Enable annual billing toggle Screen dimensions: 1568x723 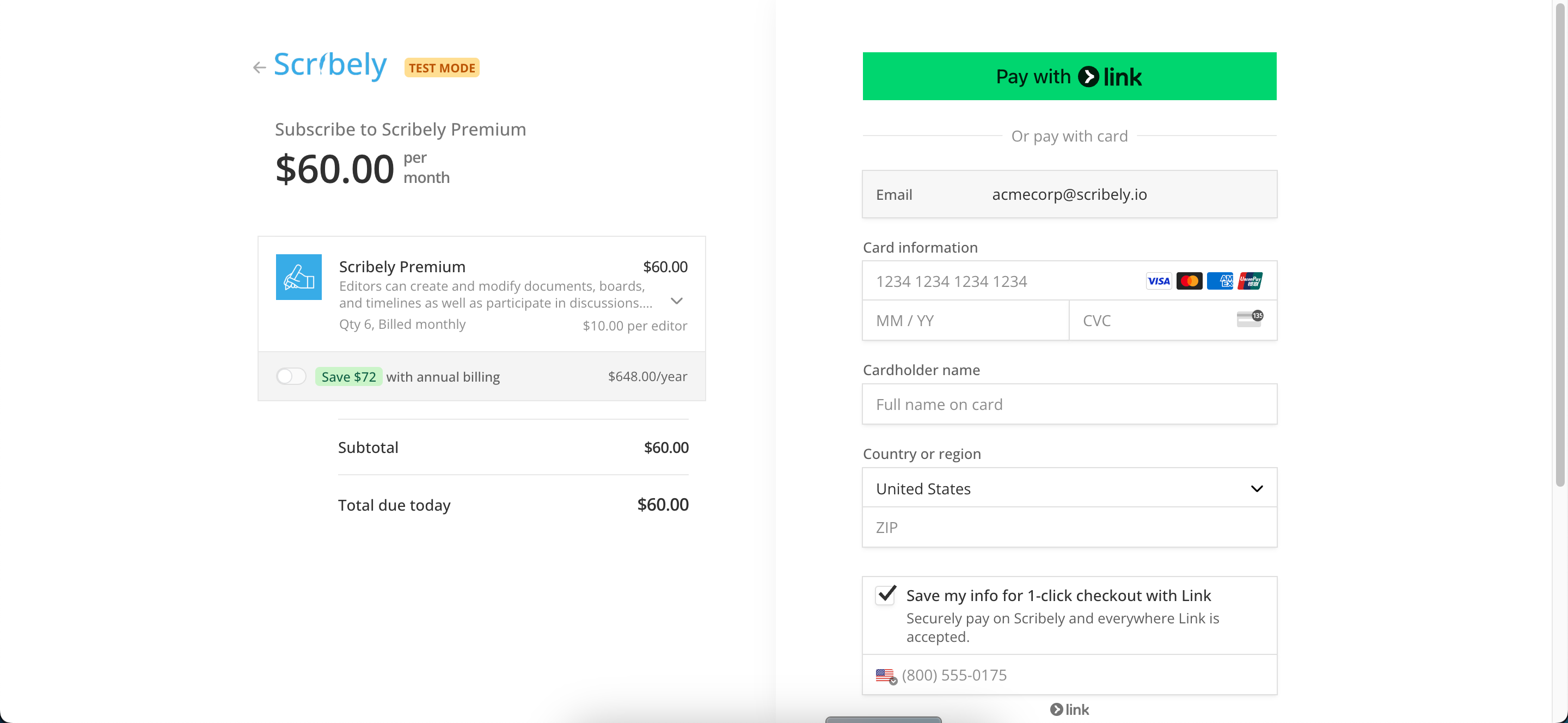click(291, 377)
